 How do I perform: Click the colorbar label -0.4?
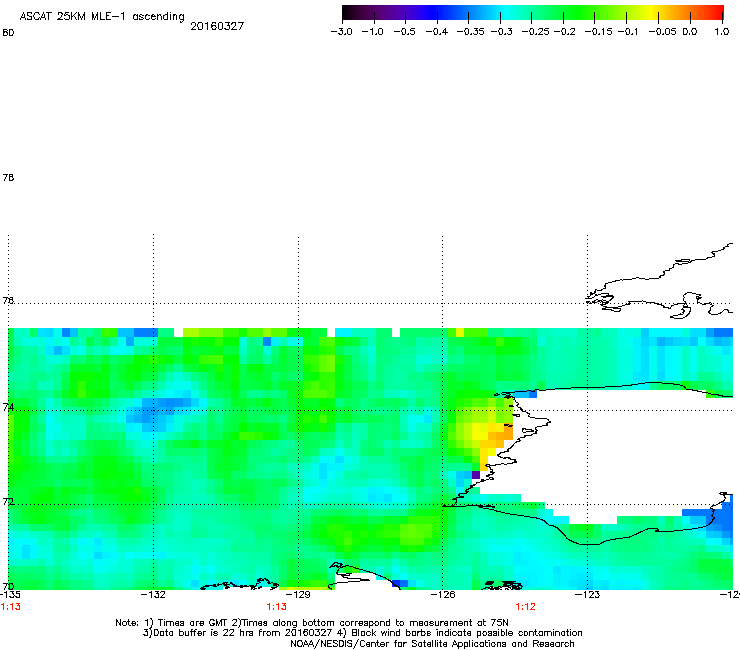(437, 32)
